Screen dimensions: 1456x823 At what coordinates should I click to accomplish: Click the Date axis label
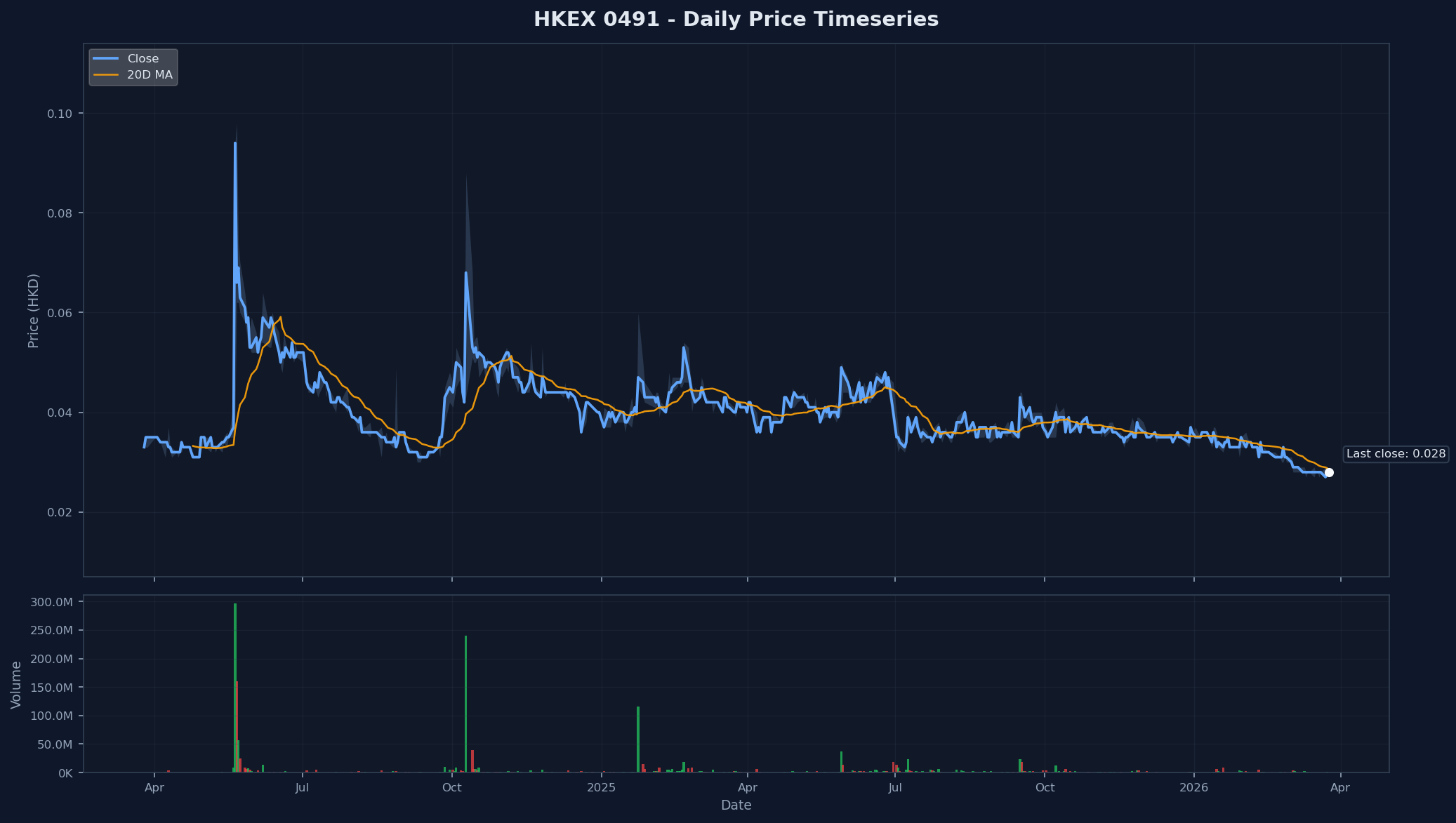736,805
